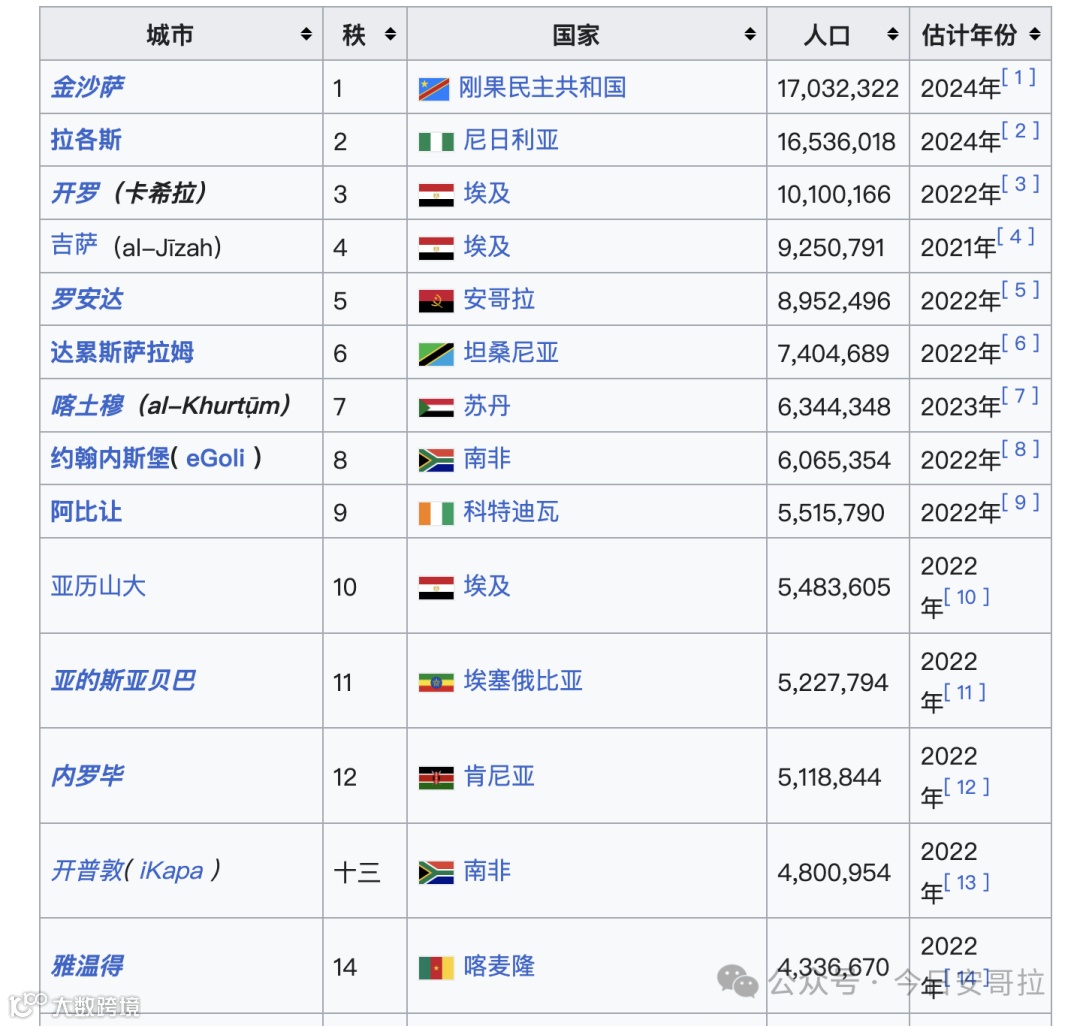Open citation reference [9]
The width and height of the screenshot is (1080, 1026).
click(1020, 502)
